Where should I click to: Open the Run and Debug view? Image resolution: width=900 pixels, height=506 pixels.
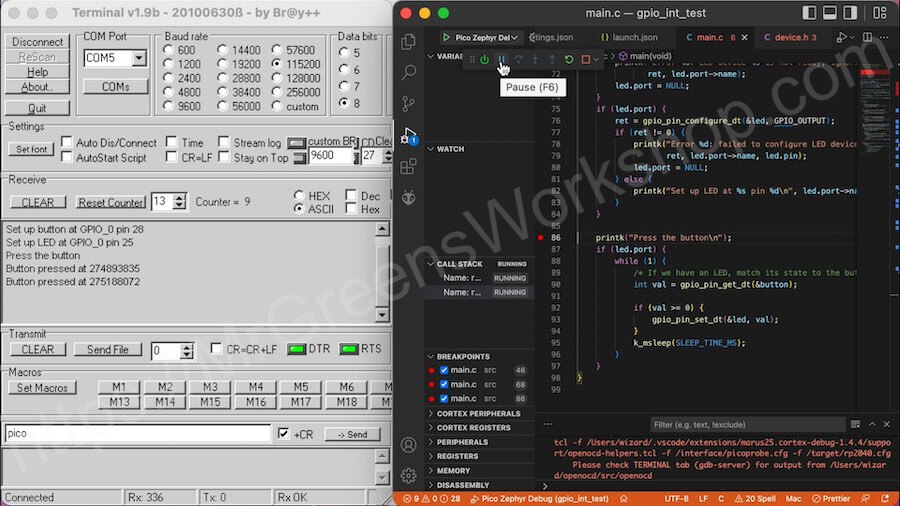point(409,135)
